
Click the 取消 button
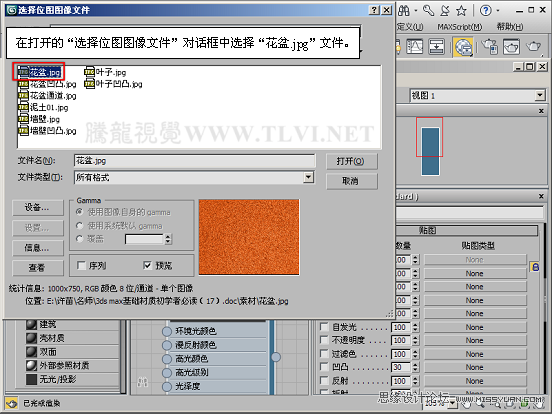[351, 181]
